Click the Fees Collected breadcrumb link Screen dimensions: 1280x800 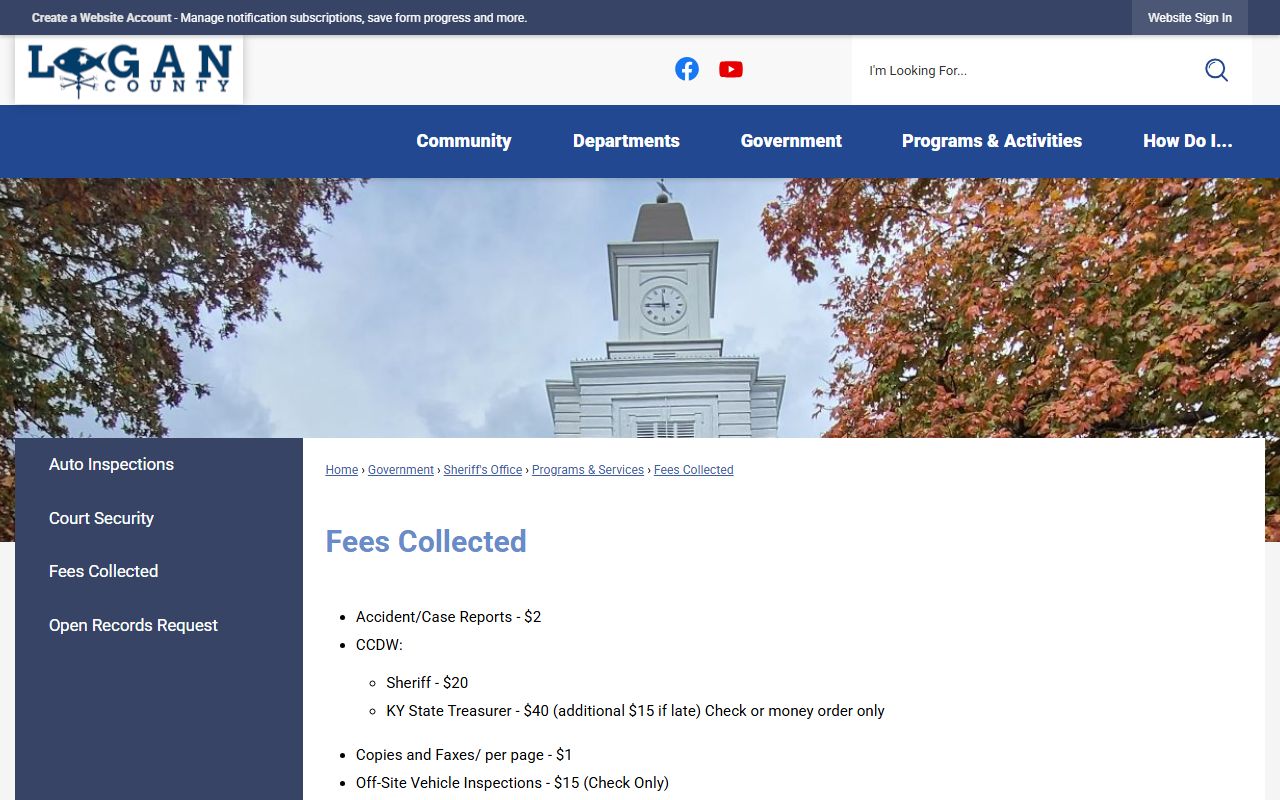[694, 470]
